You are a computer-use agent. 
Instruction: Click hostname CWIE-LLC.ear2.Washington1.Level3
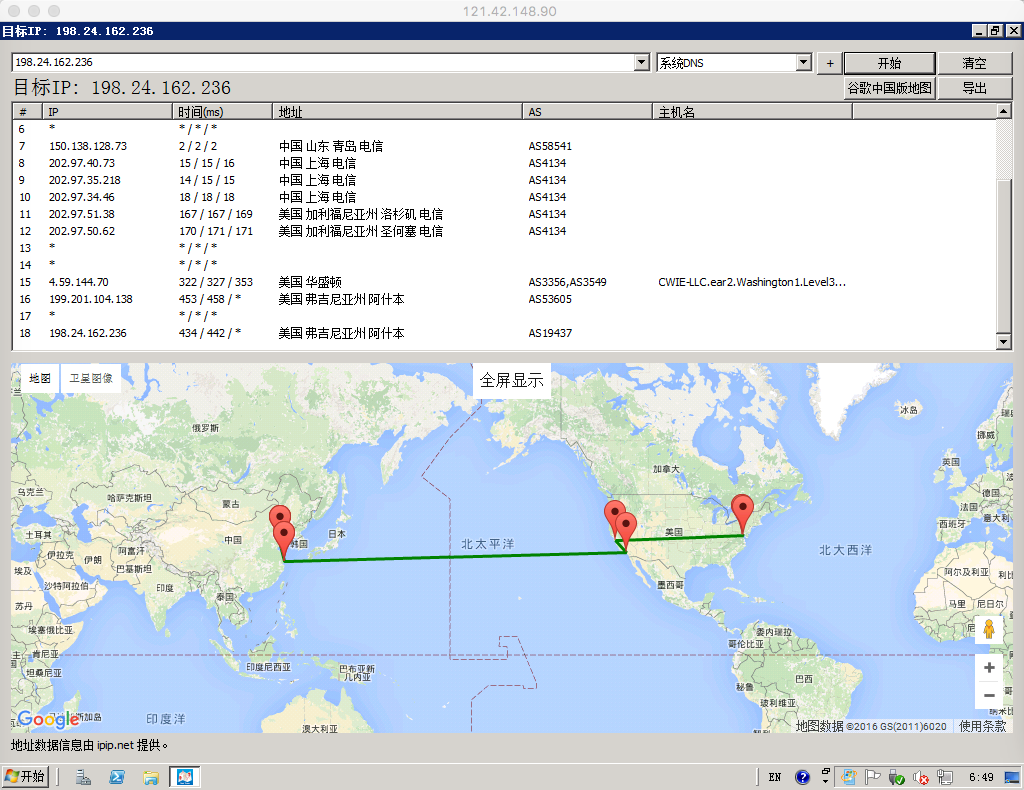752,282
